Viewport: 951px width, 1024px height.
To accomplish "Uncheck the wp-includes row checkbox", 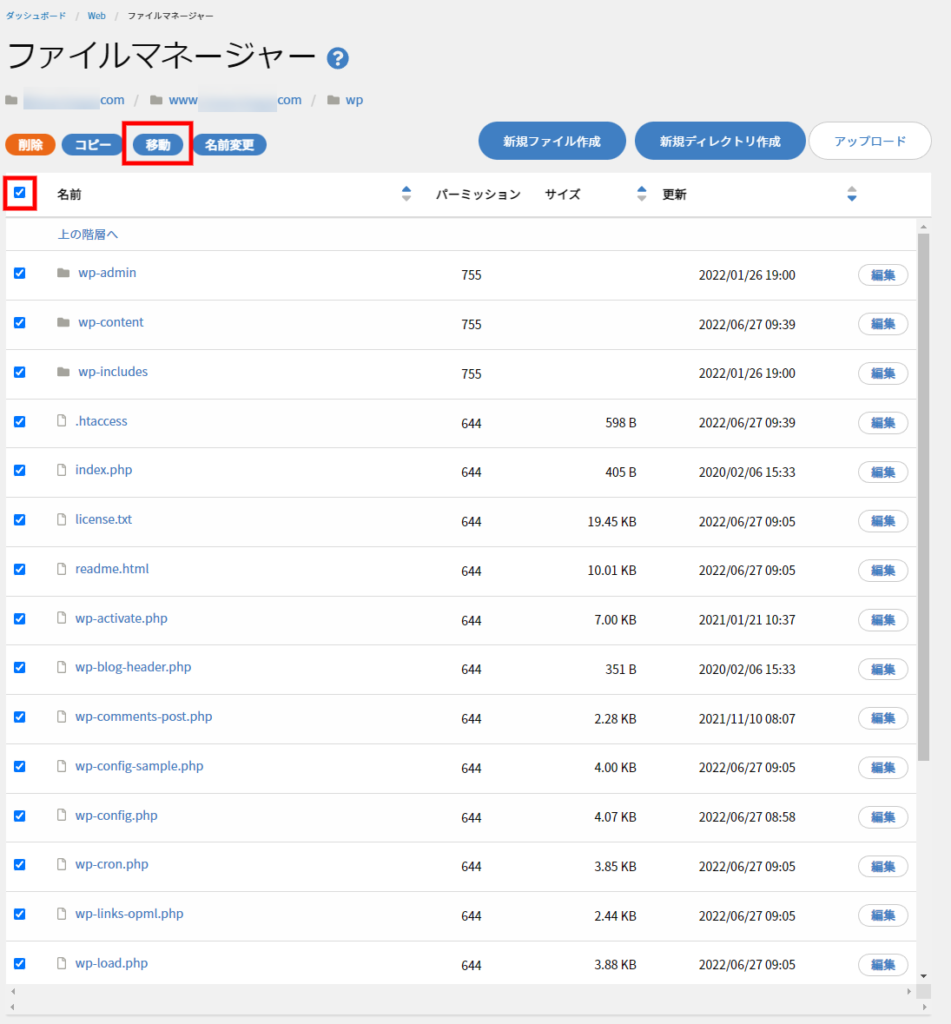I will [20, 372].
